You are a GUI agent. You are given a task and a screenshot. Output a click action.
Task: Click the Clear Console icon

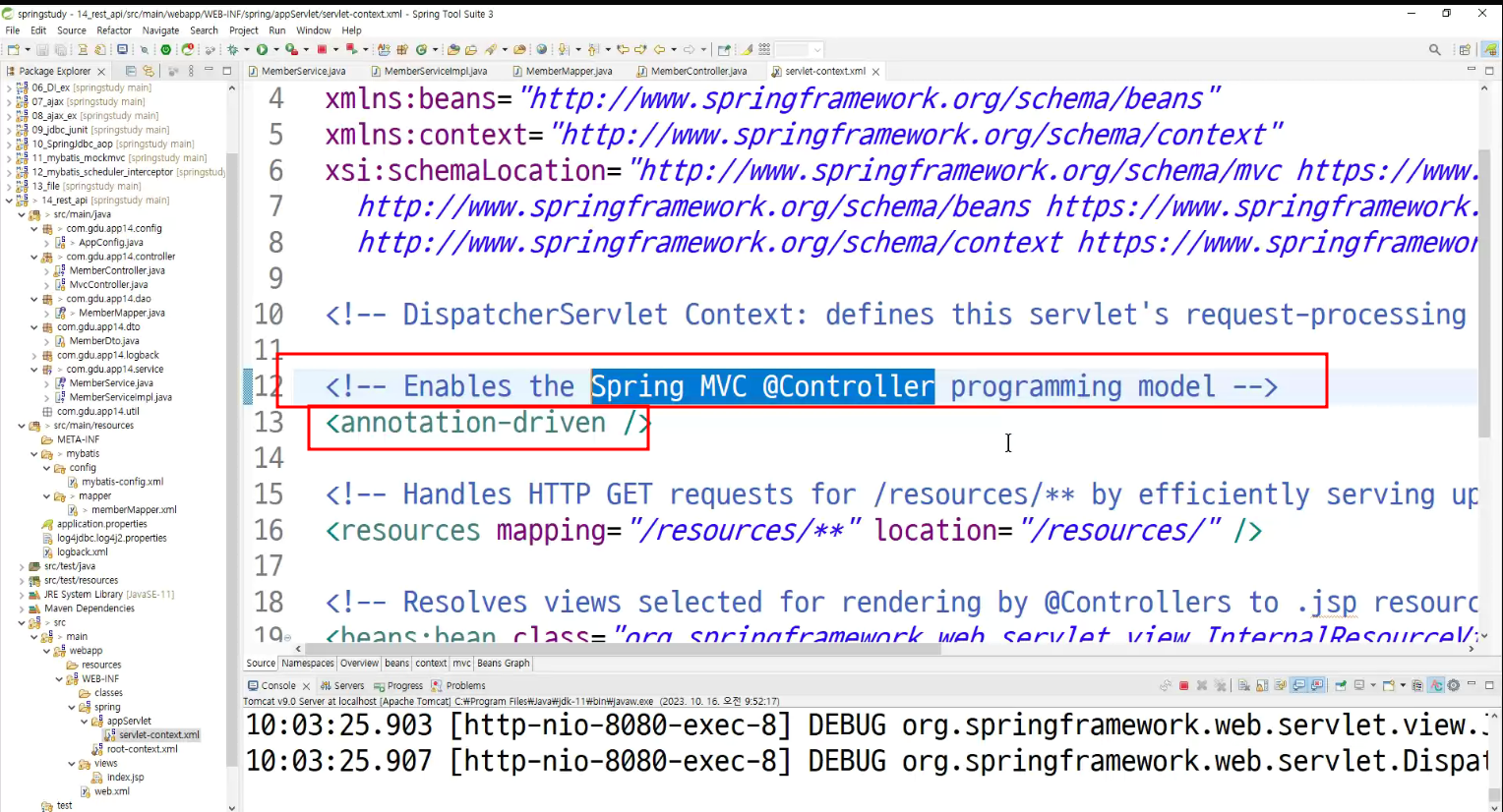click(x=1244, y=685)
